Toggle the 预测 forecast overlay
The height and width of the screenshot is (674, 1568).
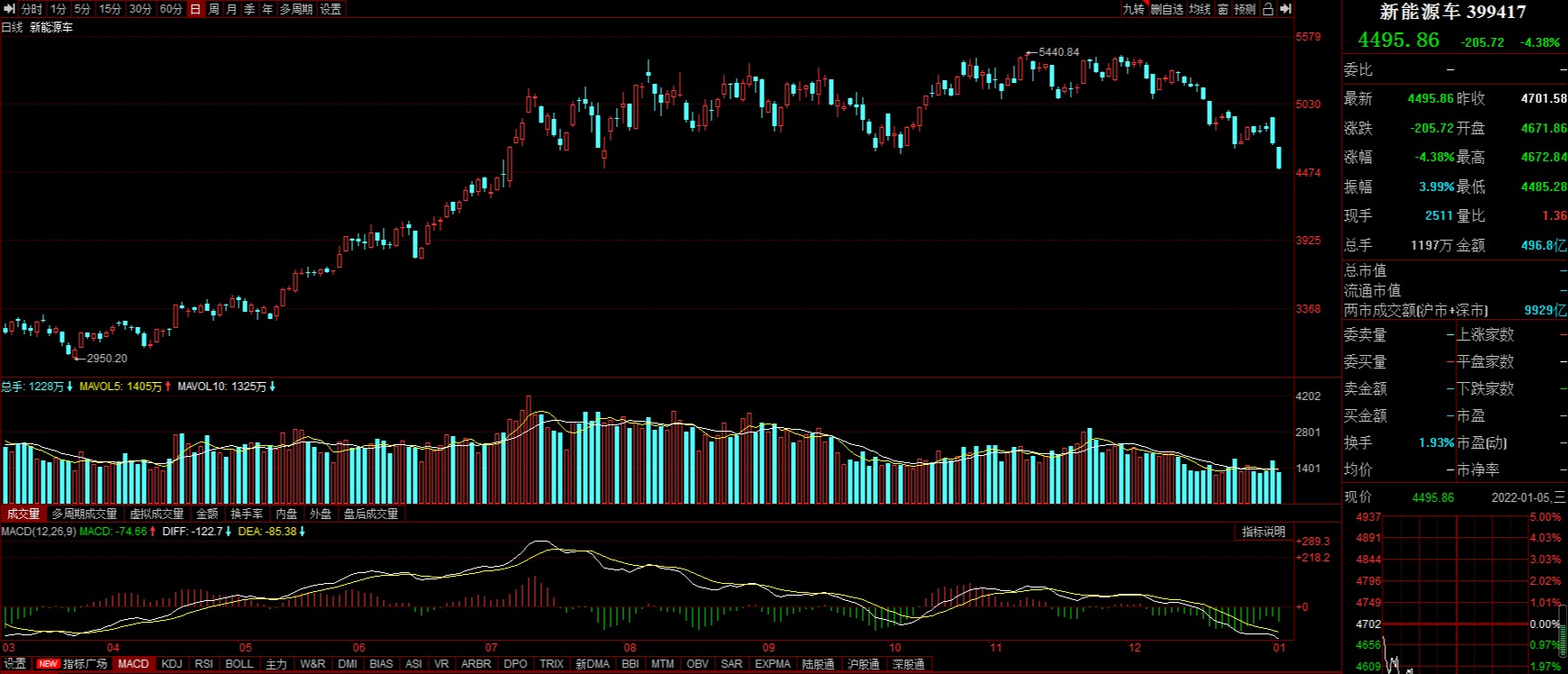[x=1245, y=9]
